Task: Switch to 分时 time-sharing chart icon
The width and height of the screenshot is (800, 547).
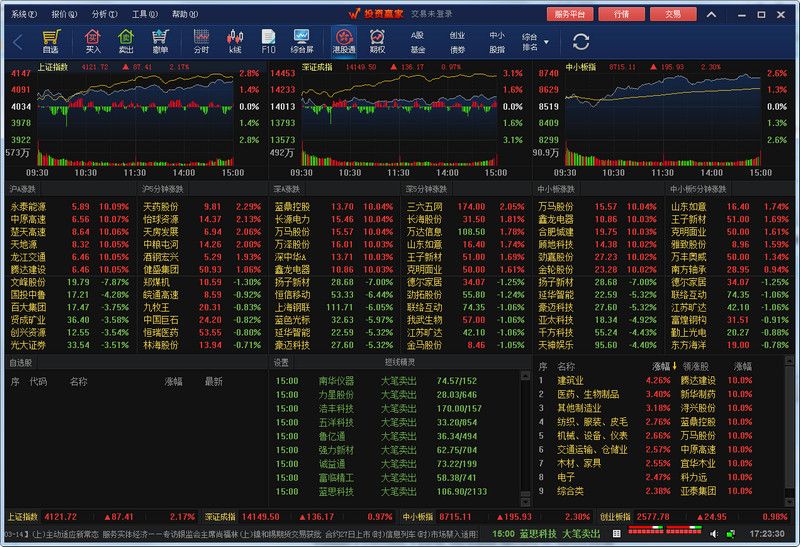Action: pyautogui.click(x=201, y=41)
